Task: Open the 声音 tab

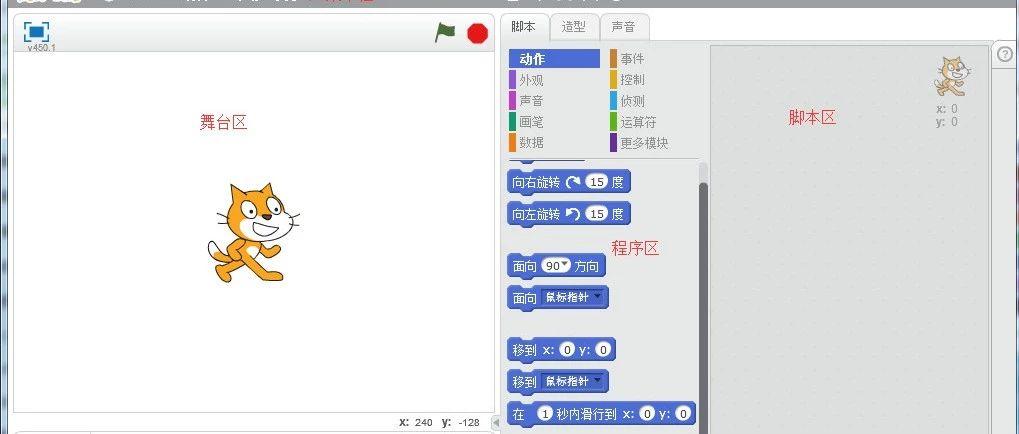Action: click(x=624, y=27)
